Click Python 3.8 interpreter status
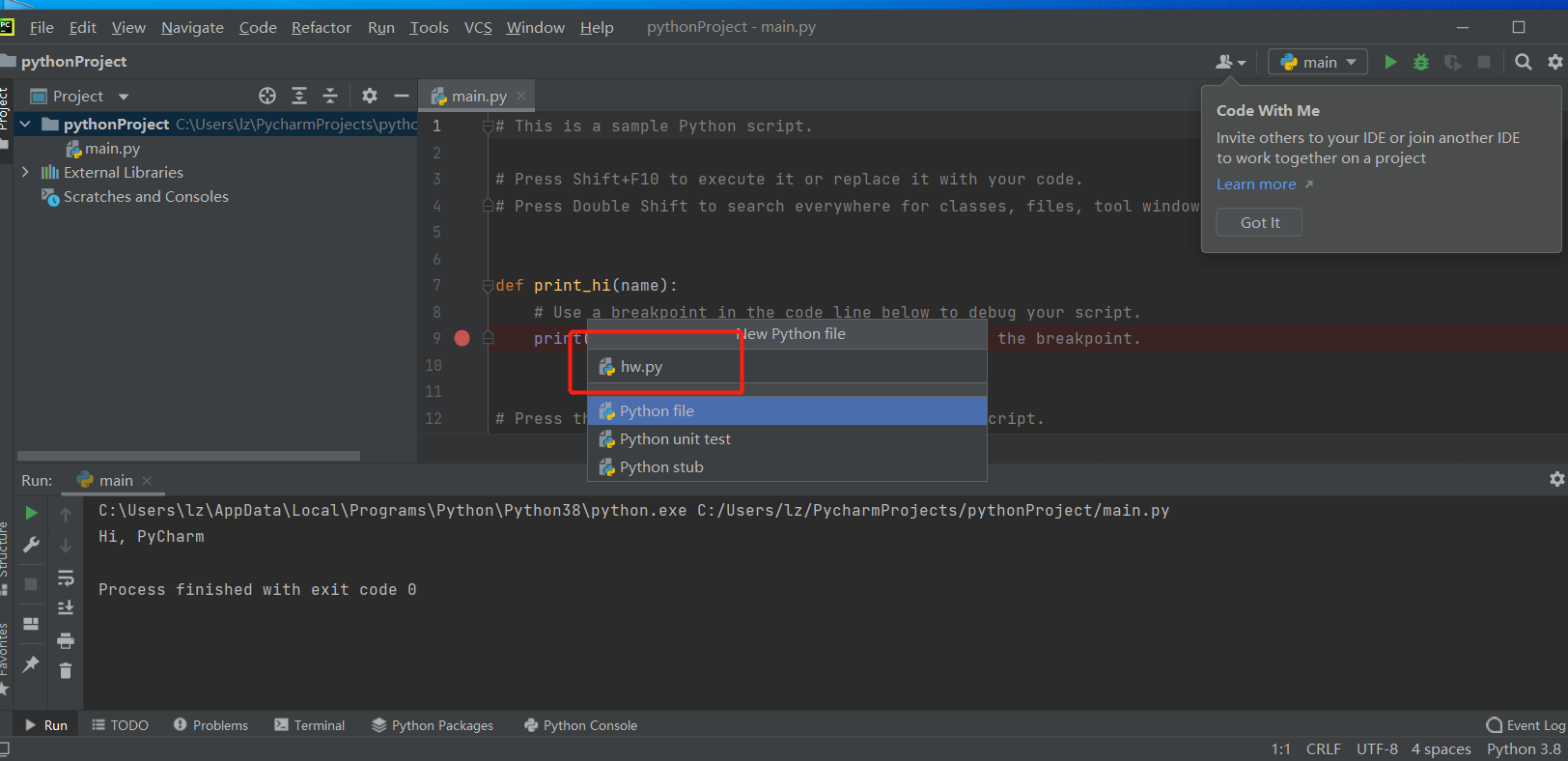Image resolution: width=1568 pixels, height=761 pixels. (x=1524, y=749)
